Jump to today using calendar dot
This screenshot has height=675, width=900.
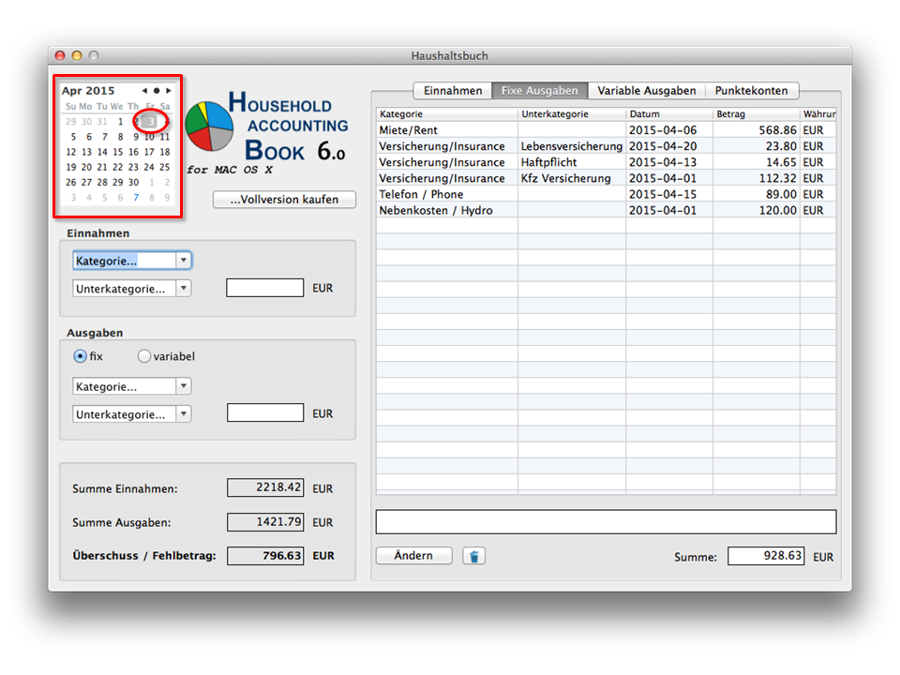coord(156,91)
